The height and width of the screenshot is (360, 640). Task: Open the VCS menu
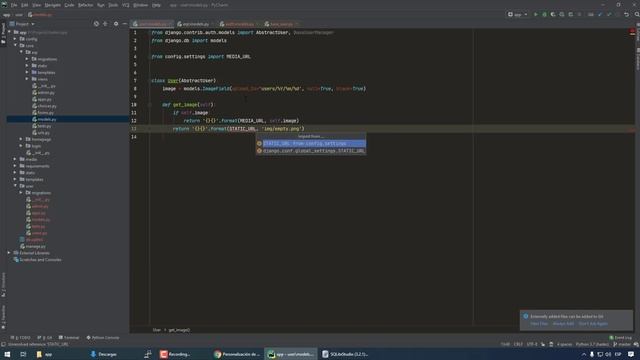125,5
